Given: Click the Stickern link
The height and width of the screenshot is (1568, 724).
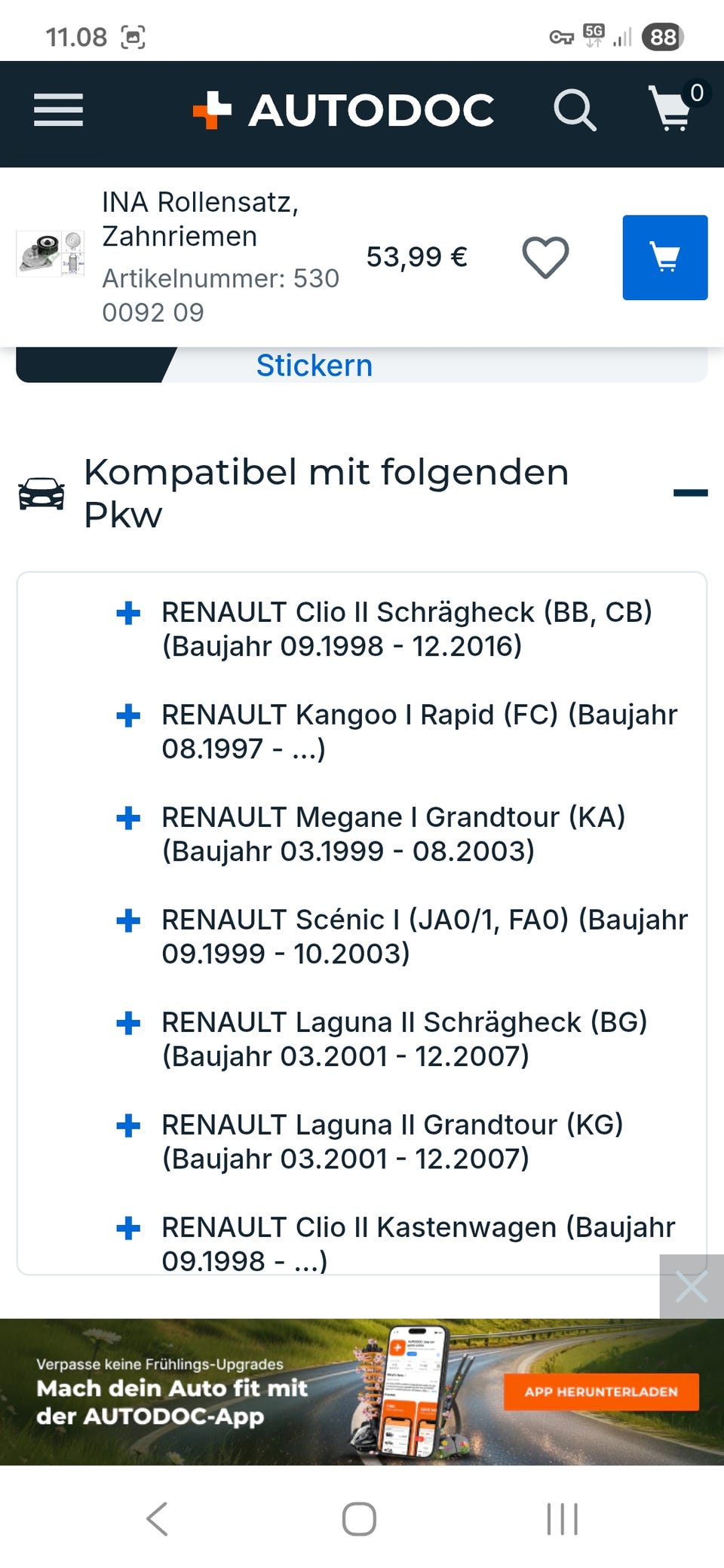Looking at the screenshot, I should 314,366.
